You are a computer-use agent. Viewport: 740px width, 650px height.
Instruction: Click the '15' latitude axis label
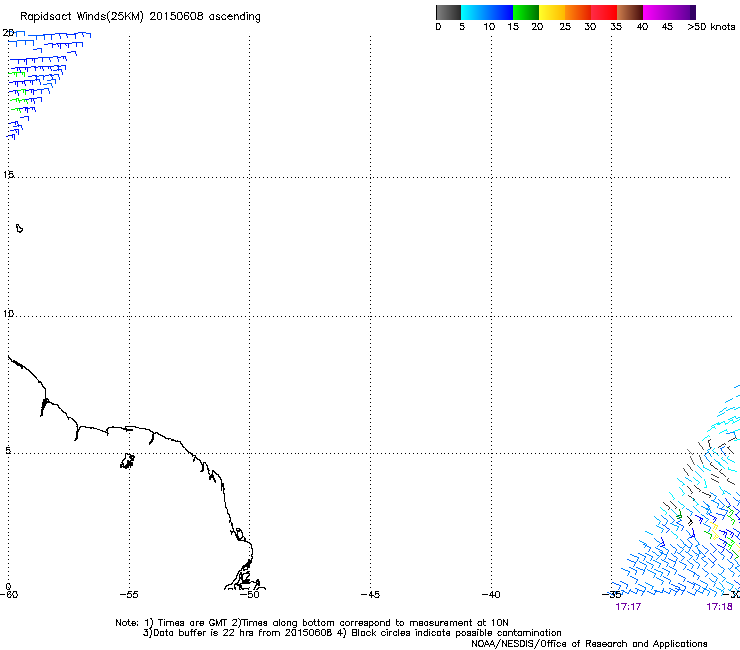(x=8, y=175)
